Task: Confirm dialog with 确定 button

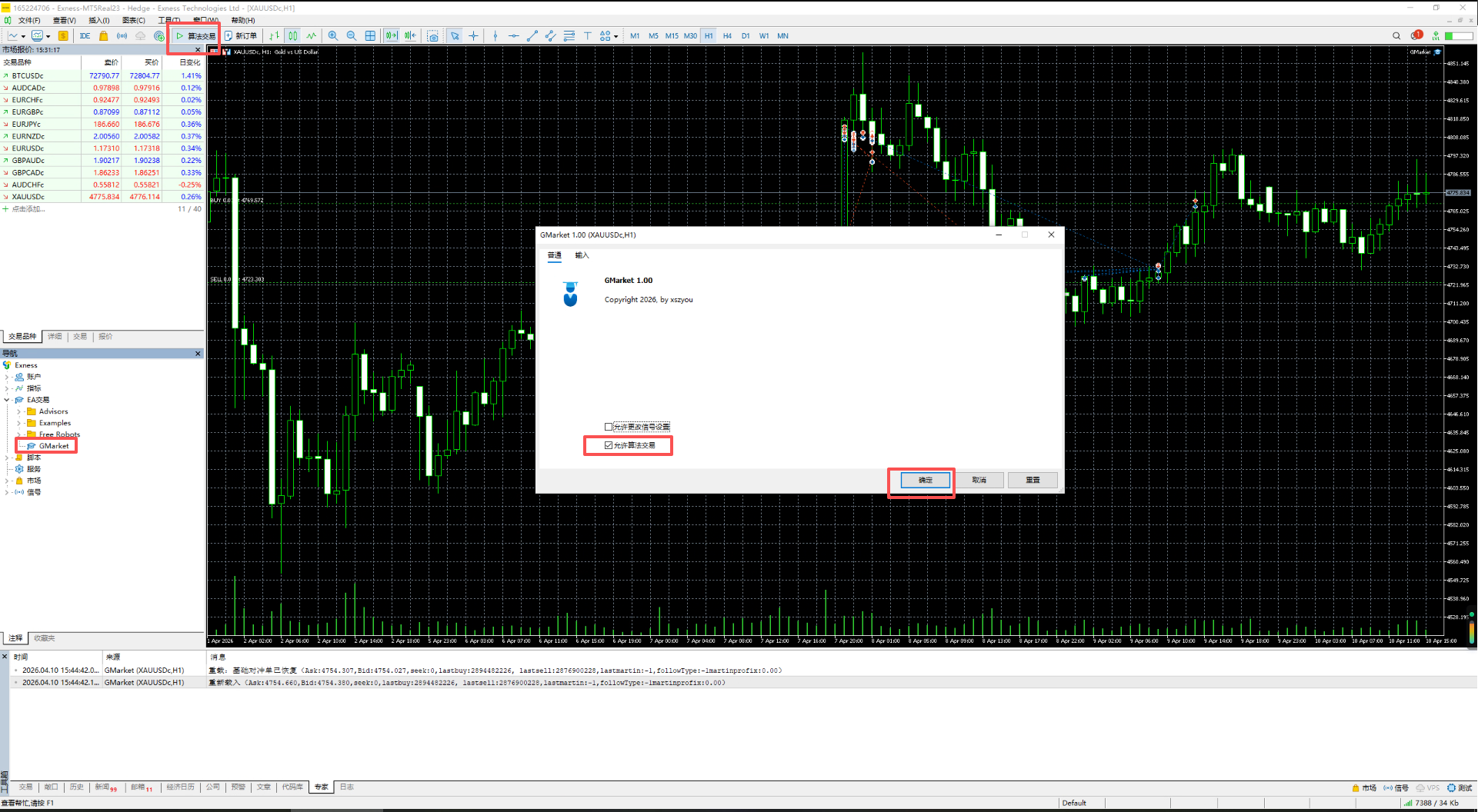Action: point(925,480)
